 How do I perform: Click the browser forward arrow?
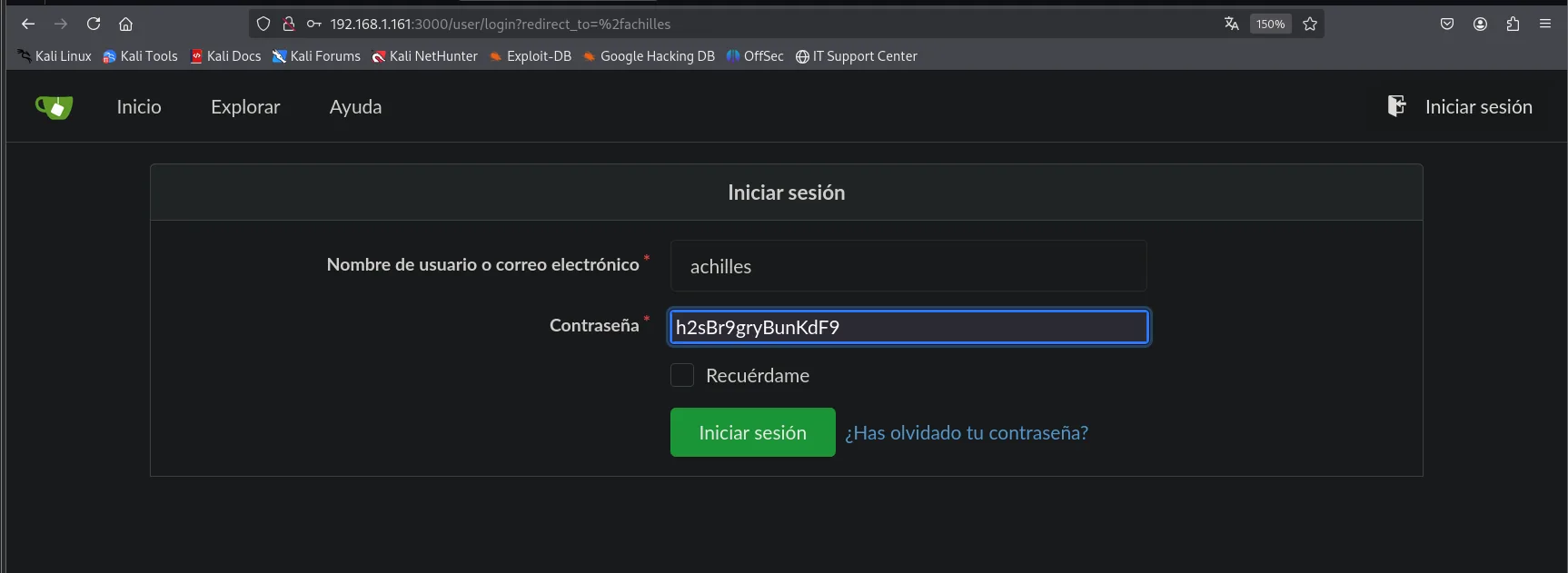pyautogui.click(x=61, y=25)
